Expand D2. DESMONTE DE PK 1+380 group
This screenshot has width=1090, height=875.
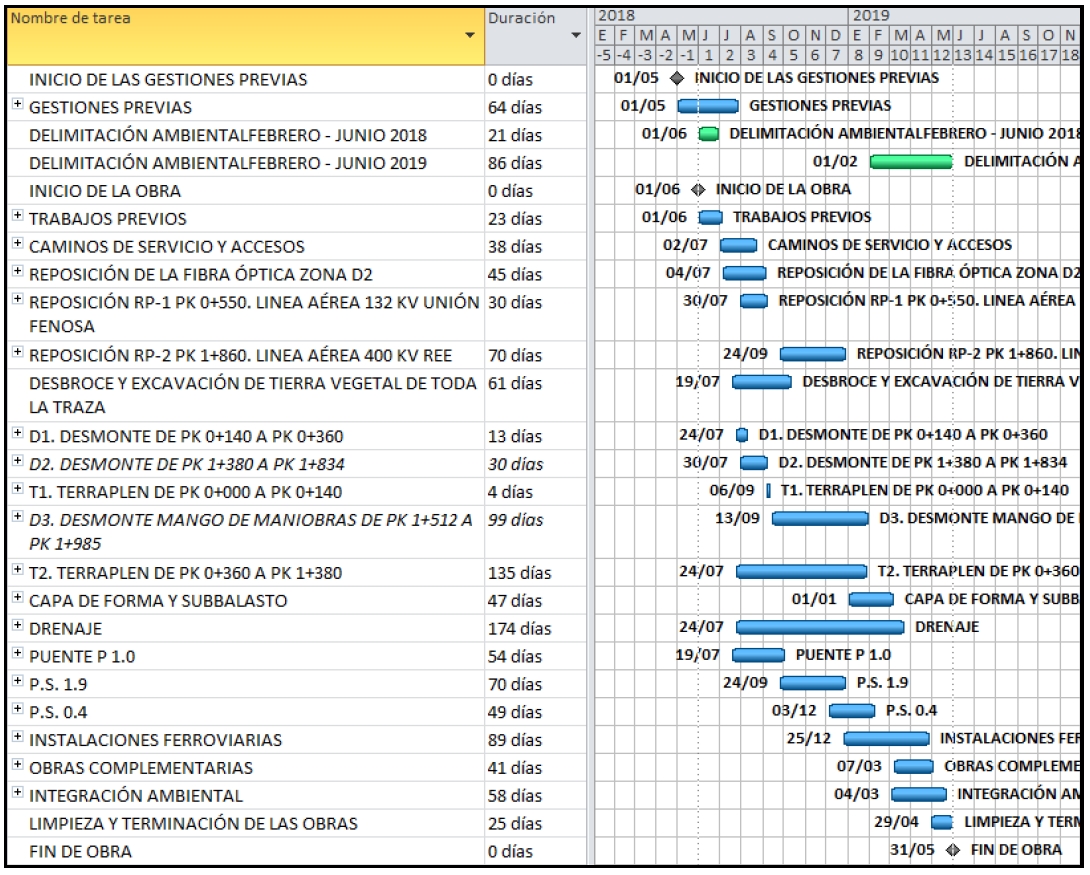tap(17, 461)
